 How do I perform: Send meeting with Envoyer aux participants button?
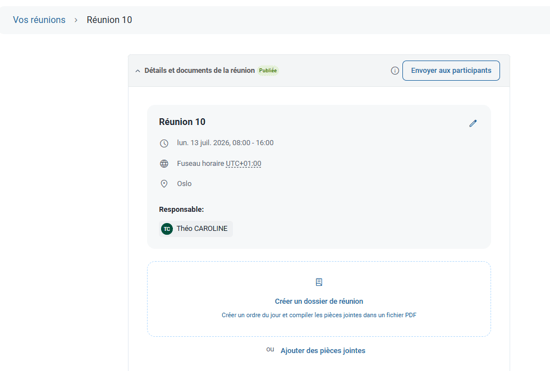pos(451,70)
